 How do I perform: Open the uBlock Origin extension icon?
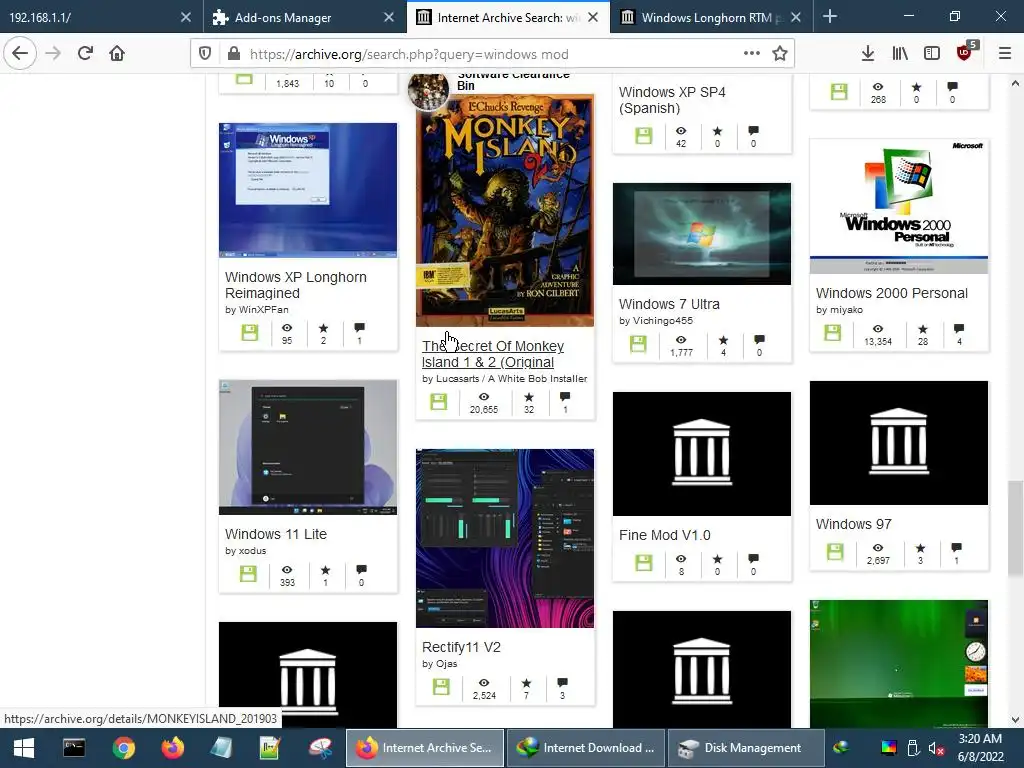(965, 52)
